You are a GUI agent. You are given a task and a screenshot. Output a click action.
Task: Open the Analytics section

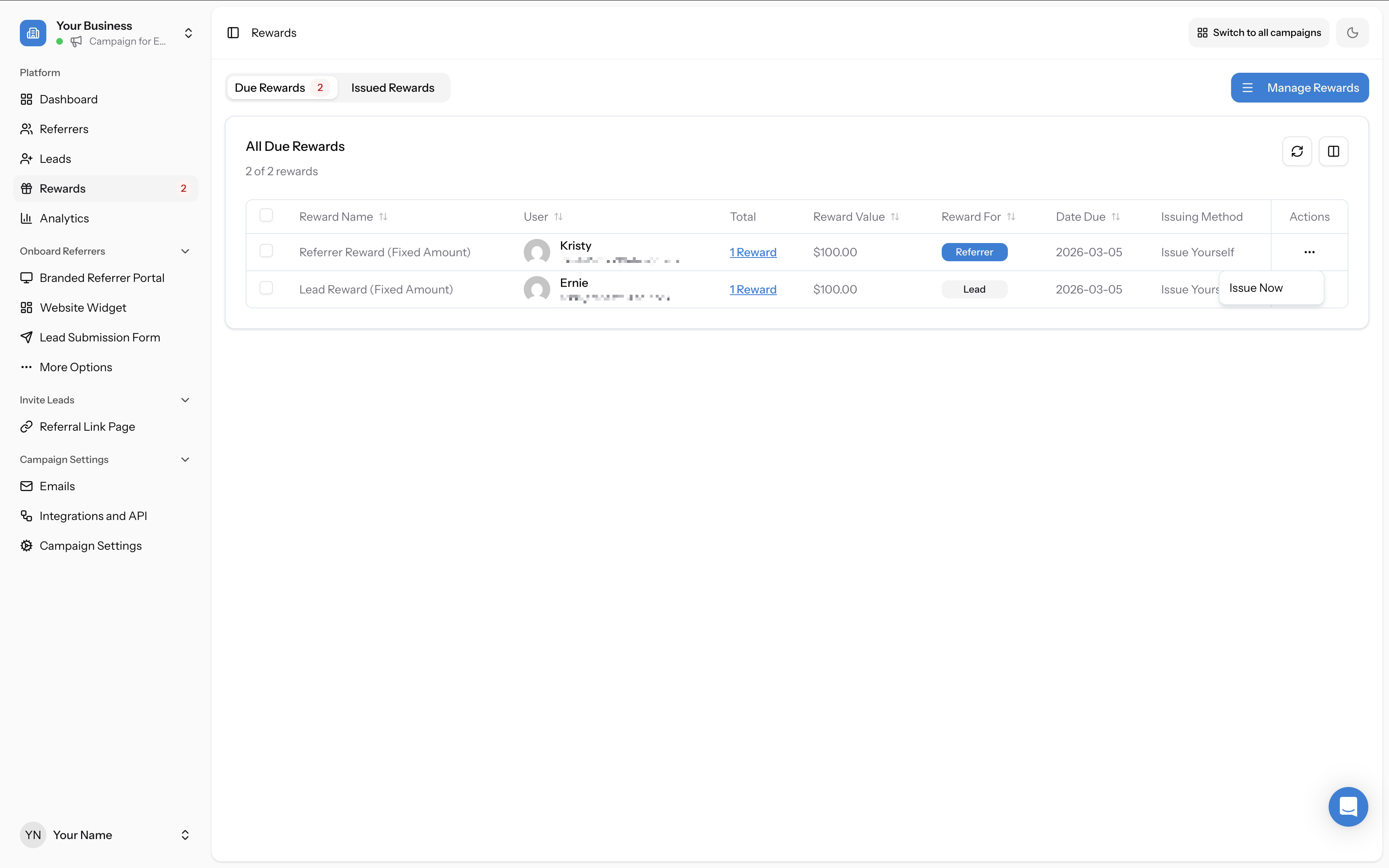(64, 217)
